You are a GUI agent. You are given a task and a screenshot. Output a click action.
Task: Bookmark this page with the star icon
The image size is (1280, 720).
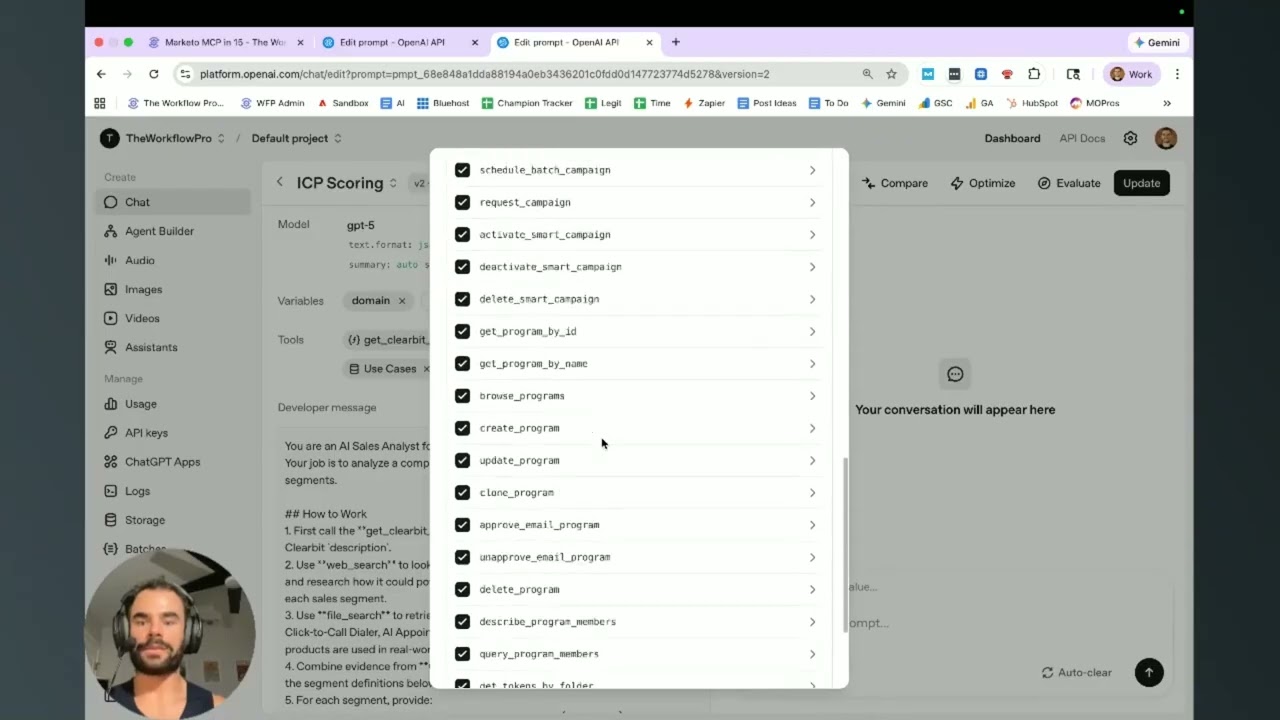[891, 74]
